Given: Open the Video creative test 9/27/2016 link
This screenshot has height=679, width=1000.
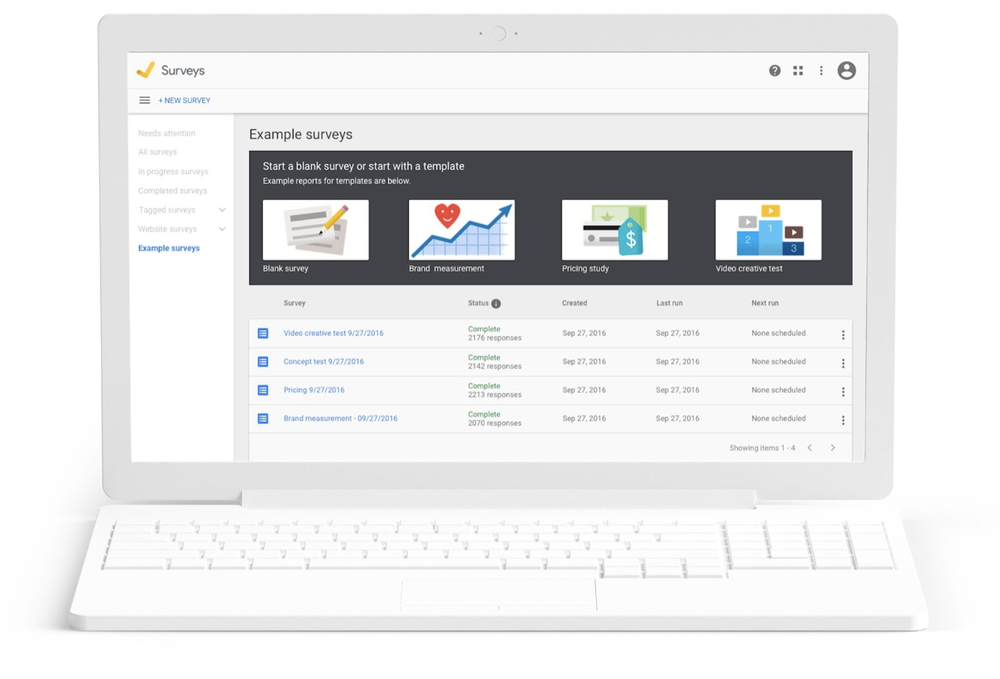Looking at the screenshot, I should tap(334, 333).
